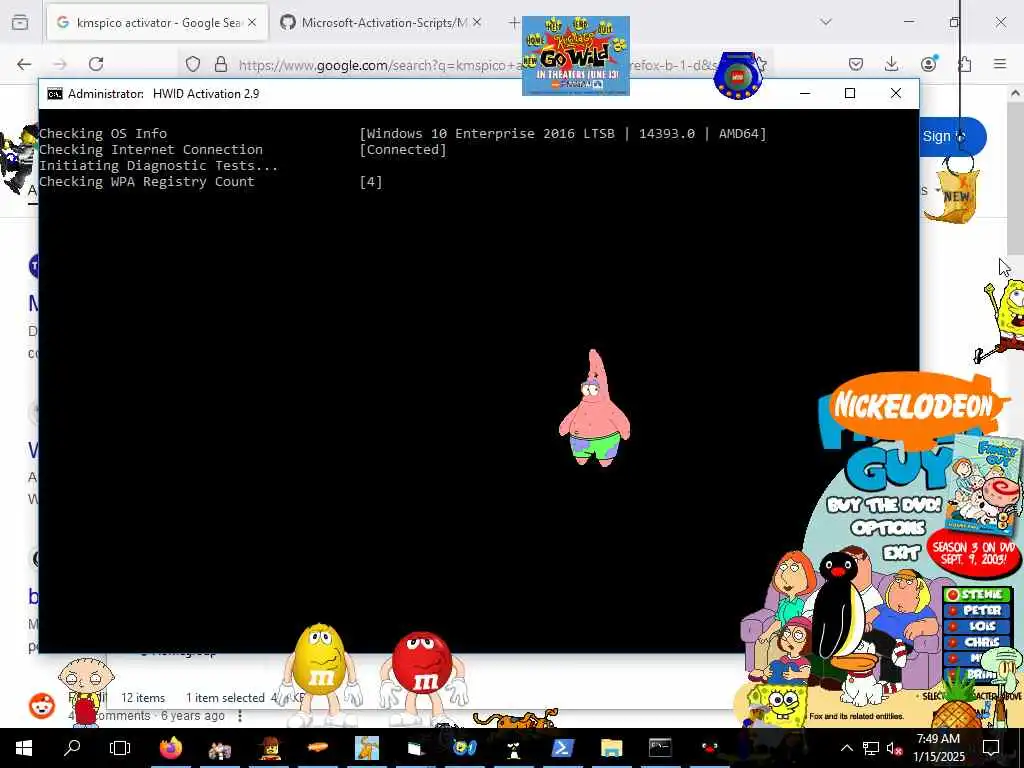
Task: Click 'Checking WPA Registry Count' line
Action: (x=147, y=182)
